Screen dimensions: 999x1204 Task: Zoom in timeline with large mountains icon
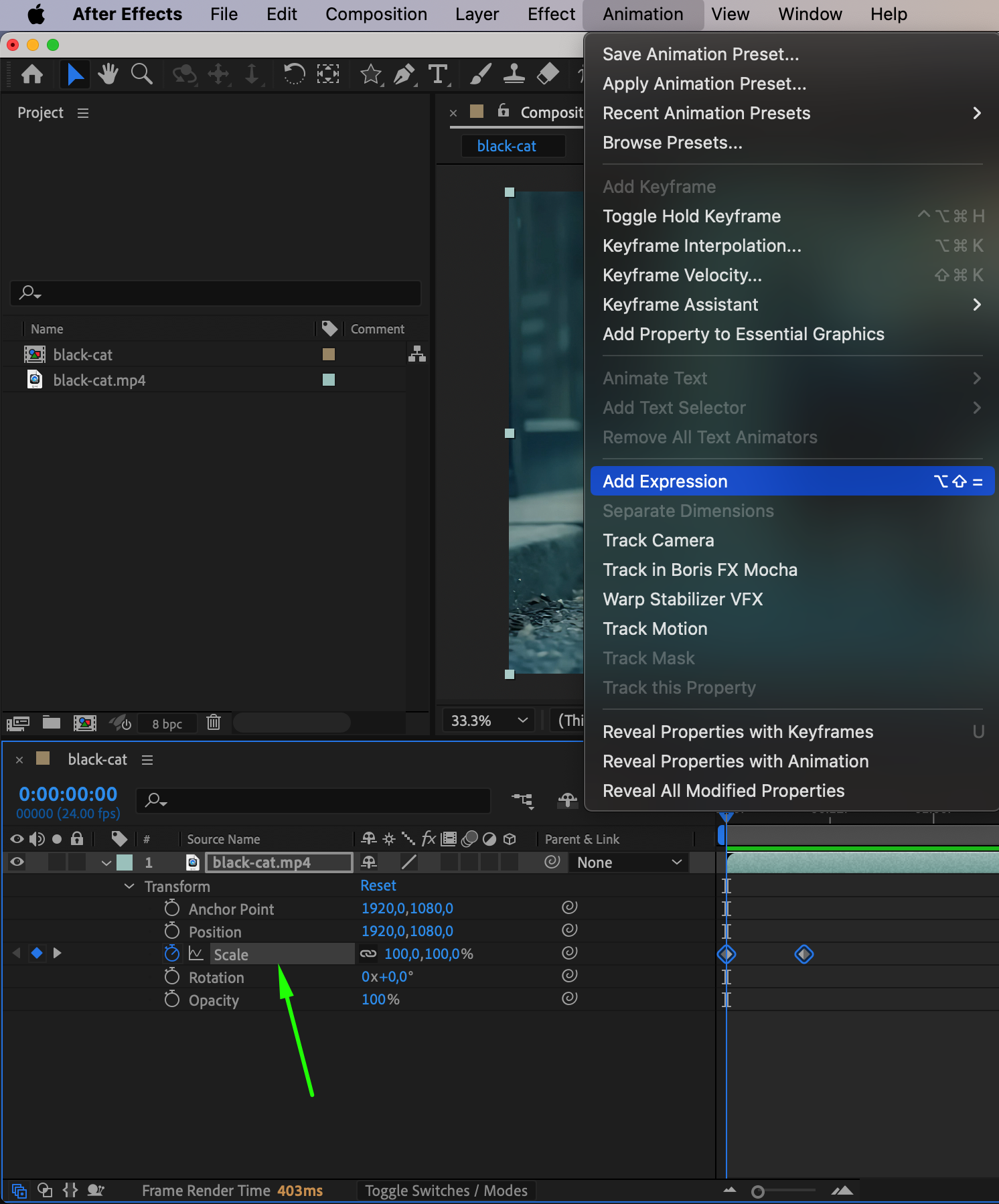pos(842,1190)
